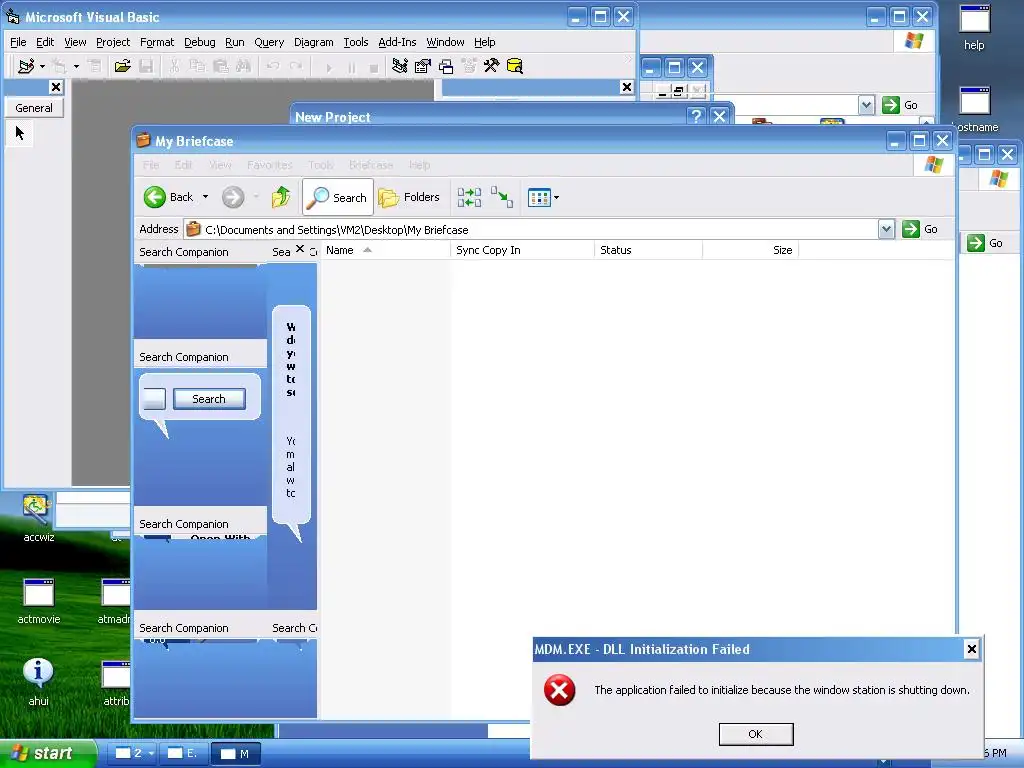Click the Go button of the window behind Visual Basic
1024x768 pixels.
[900, 105]
